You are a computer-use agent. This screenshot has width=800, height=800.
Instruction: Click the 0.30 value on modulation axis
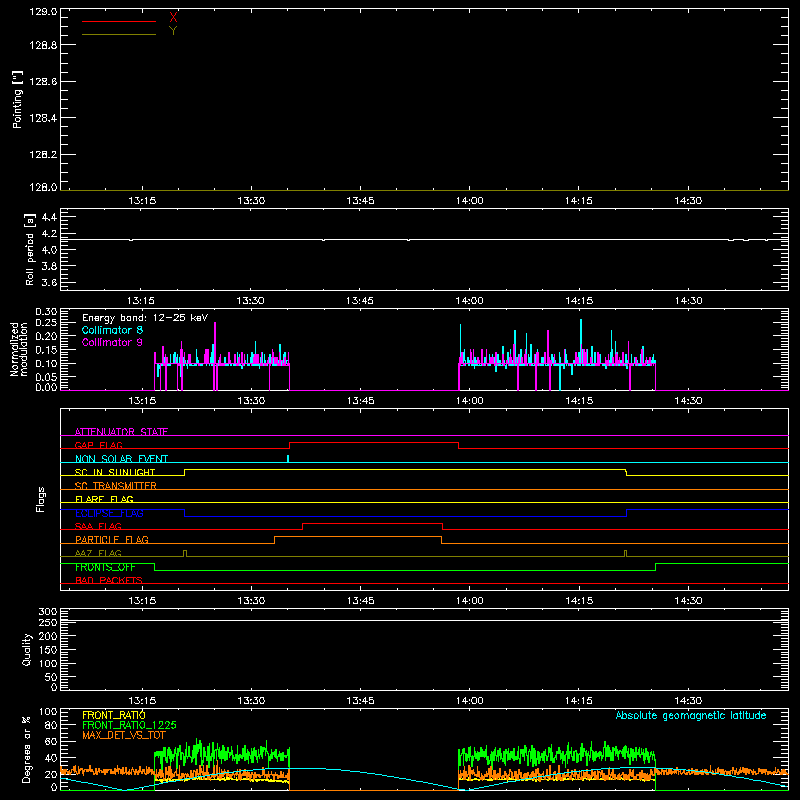pos(46,312)
